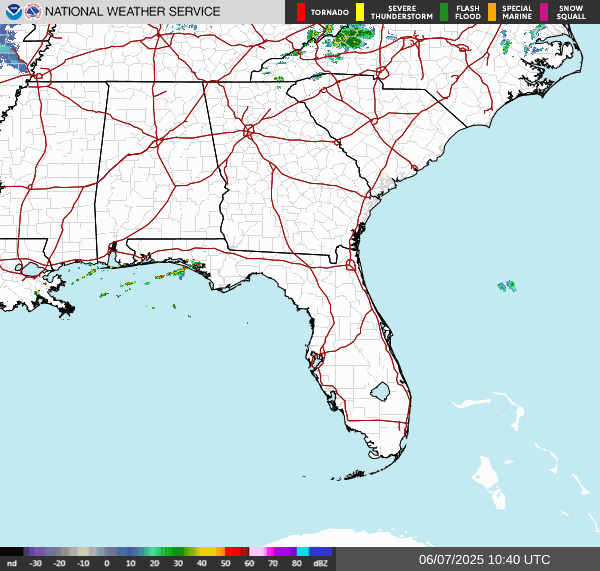The width and height of the screenshot is (600, 571).
Task: Click the '-30' value on dBZ scale
Action: coord(36,563)
